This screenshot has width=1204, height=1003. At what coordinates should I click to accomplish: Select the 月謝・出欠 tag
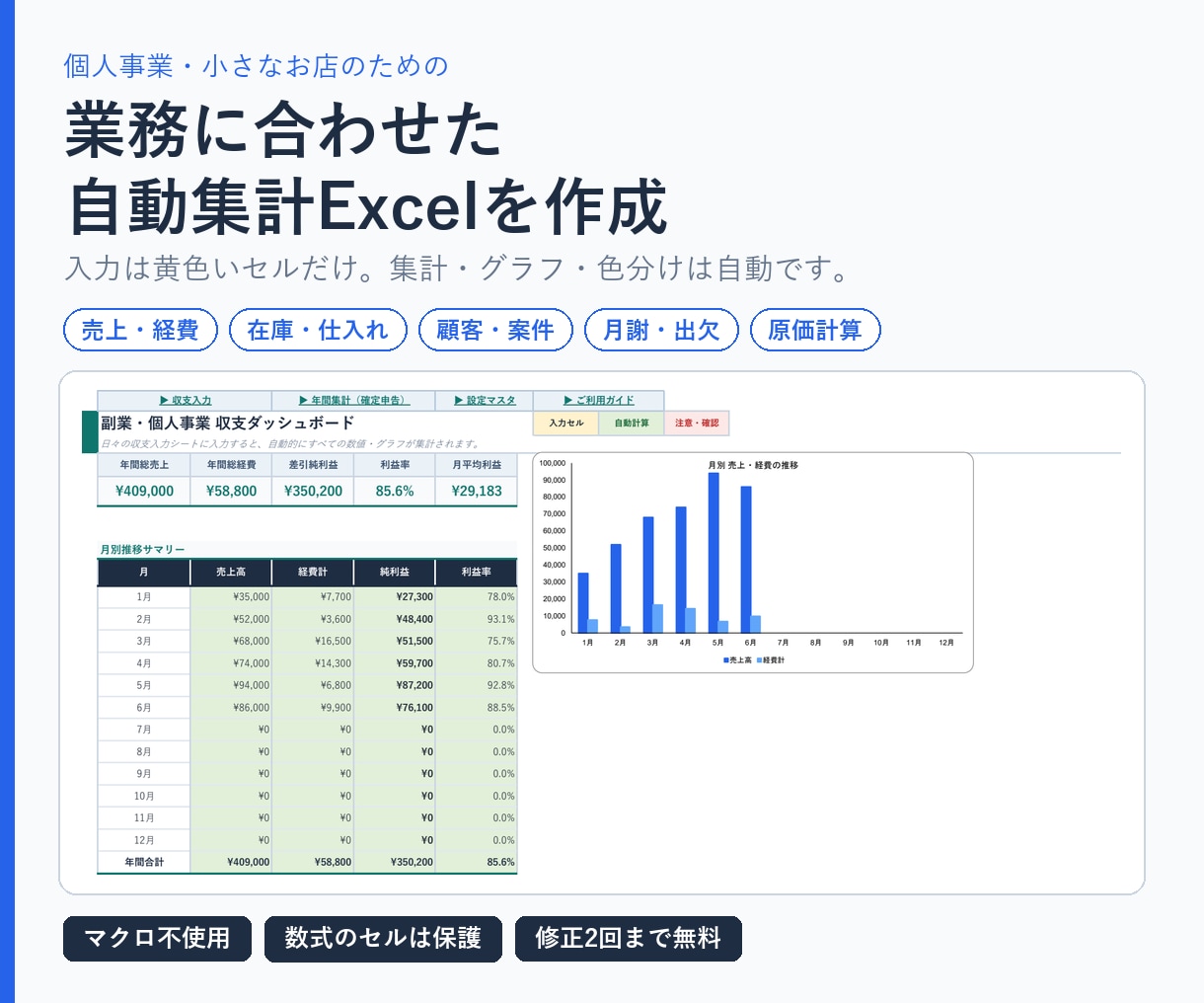(x=661, y=330)
